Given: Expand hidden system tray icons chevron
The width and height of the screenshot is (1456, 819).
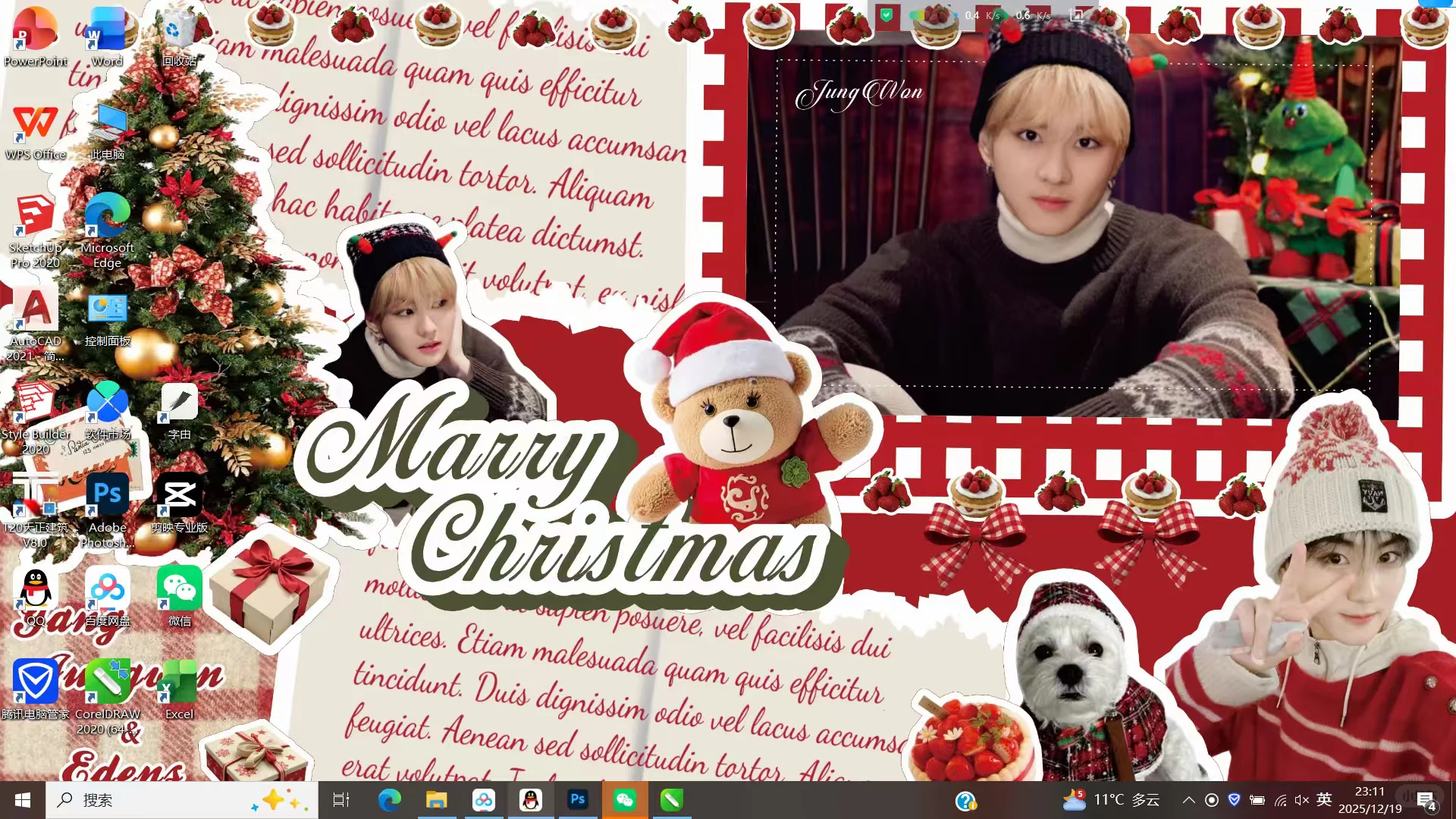Looking at the screenshot, I should (1188, 800).
